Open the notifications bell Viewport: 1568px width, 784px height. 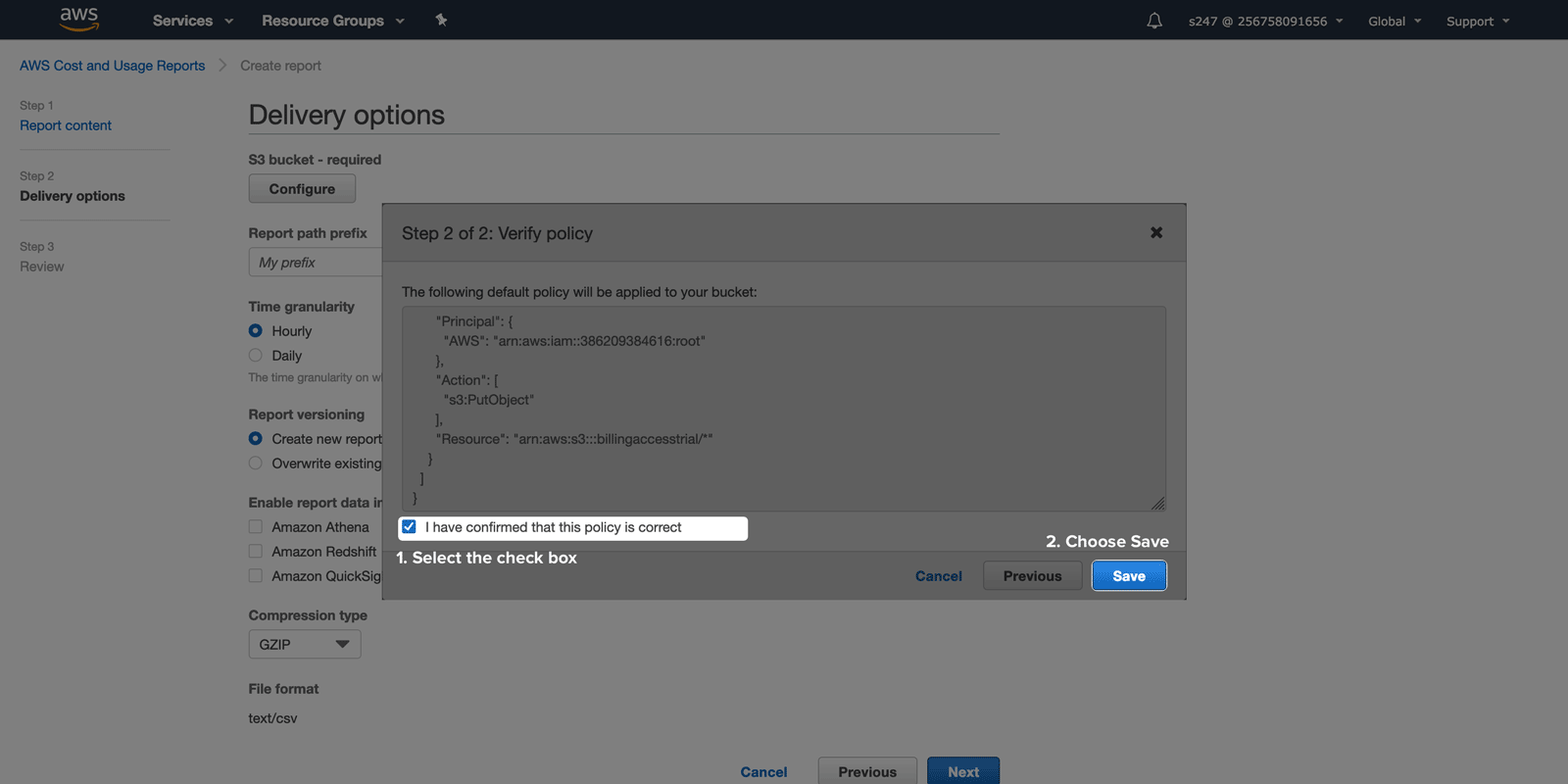(x=1154, y=21)
